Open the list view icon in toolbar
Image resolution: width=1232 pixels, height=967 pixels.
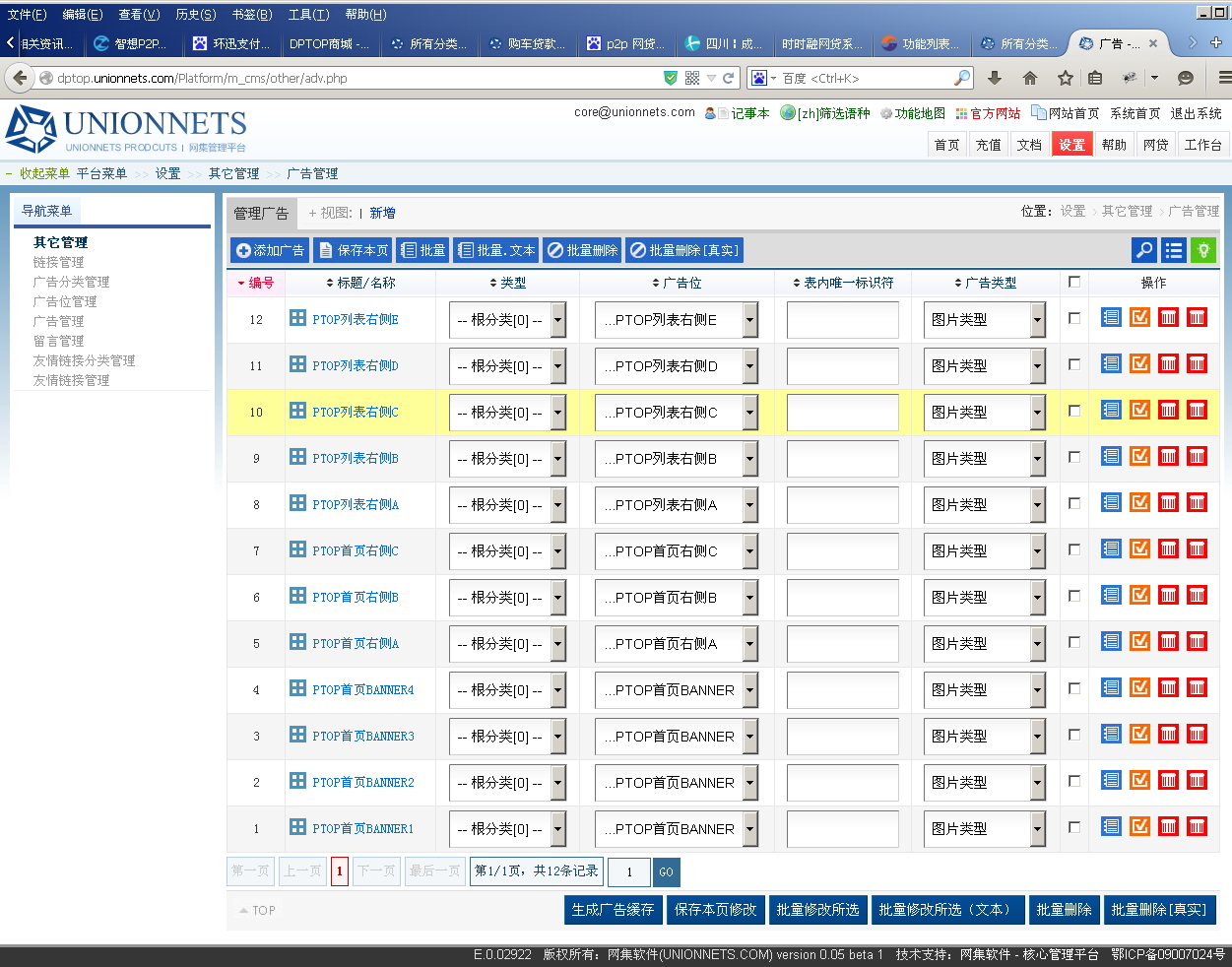1173,250
